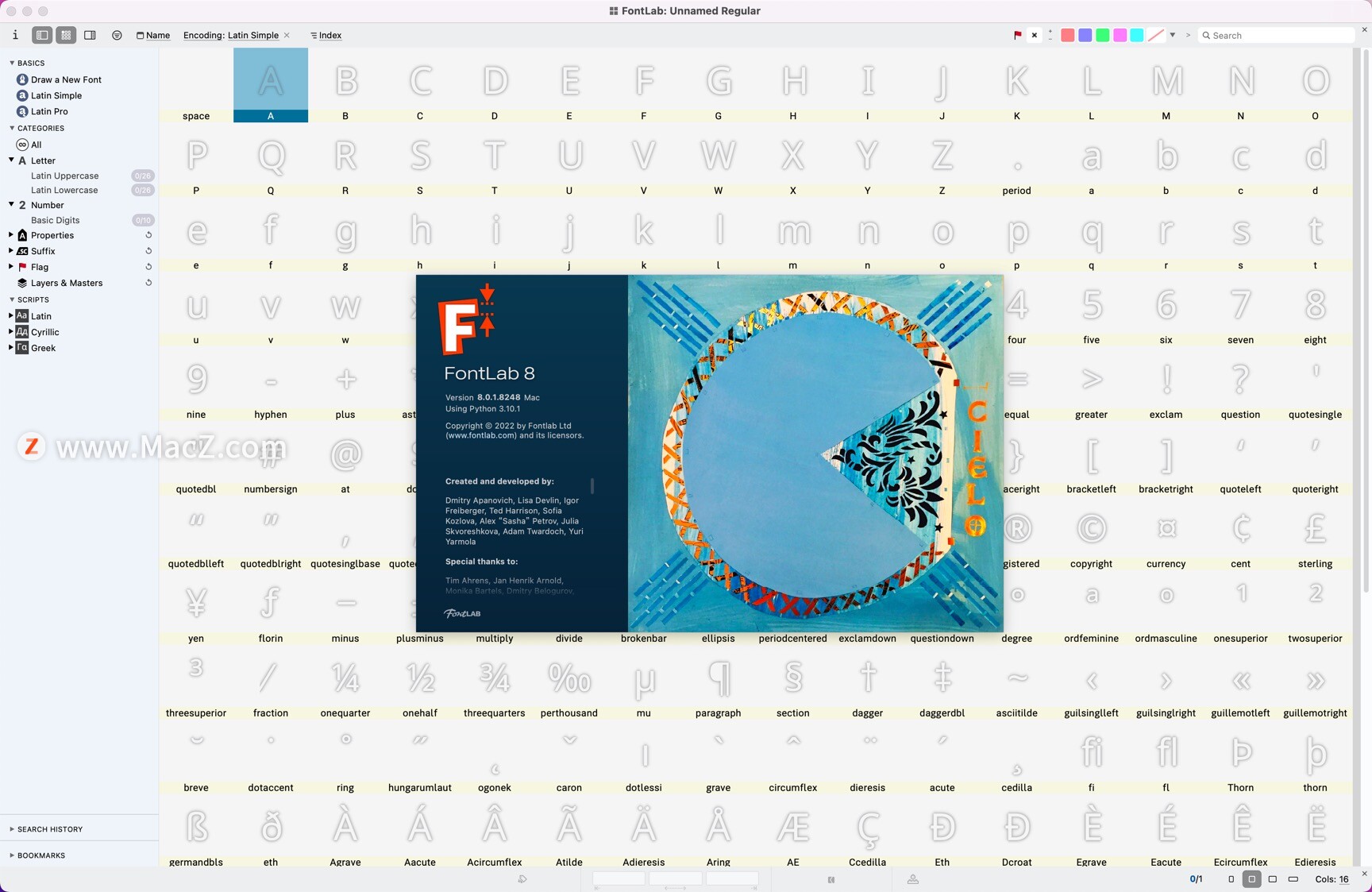
Task: Choose the selected medium cell size icon
Action: 1252,879
